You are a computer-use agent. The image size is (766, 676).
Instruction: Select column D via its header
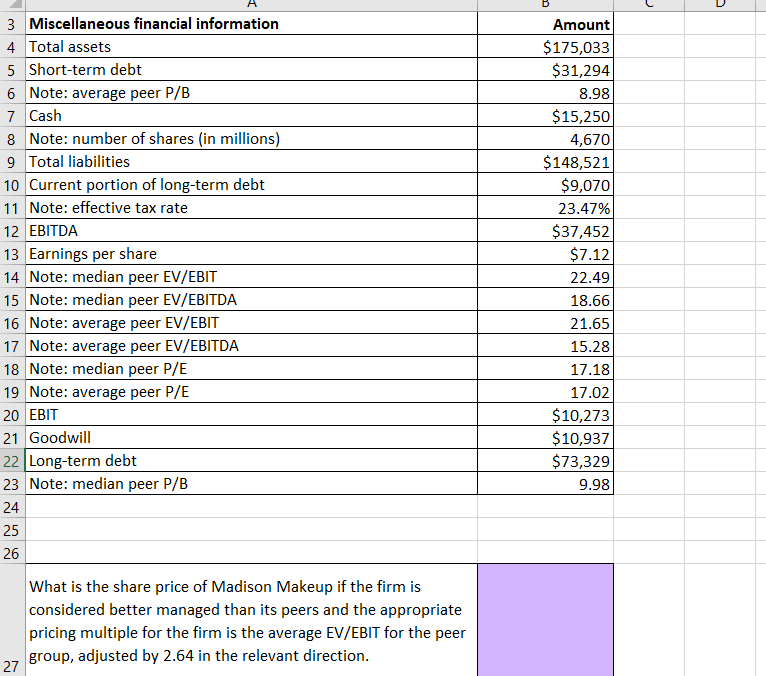(720, 5)
